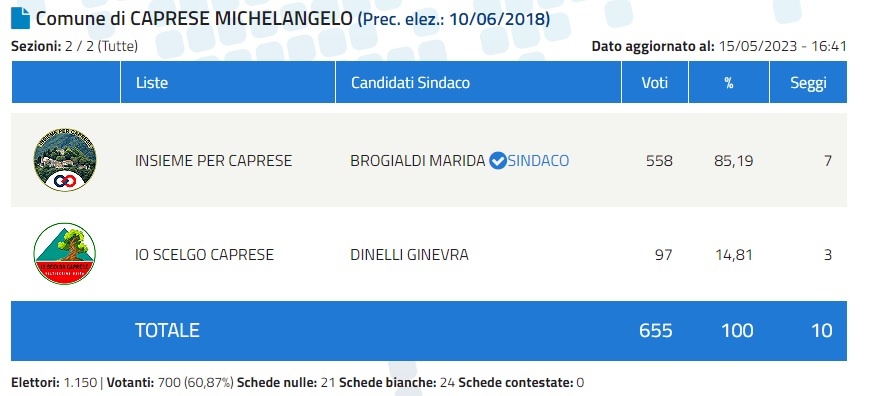Image resolution: width=872 pixels, height=396 pixels.
Task: Click the total votes figure 655
Action: (656, 330)
